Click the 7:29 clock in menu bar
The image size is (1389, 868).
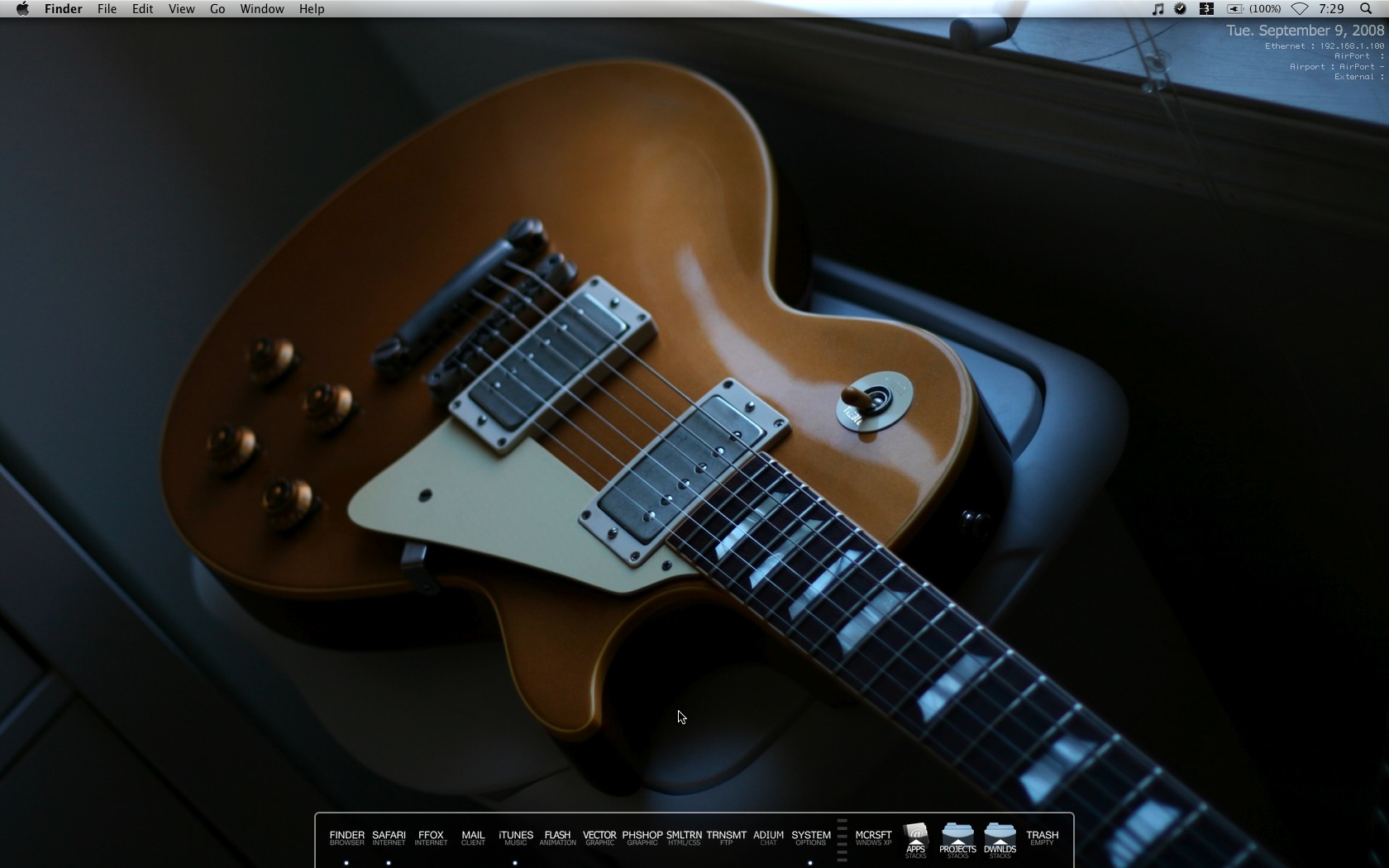(1331, 9)
